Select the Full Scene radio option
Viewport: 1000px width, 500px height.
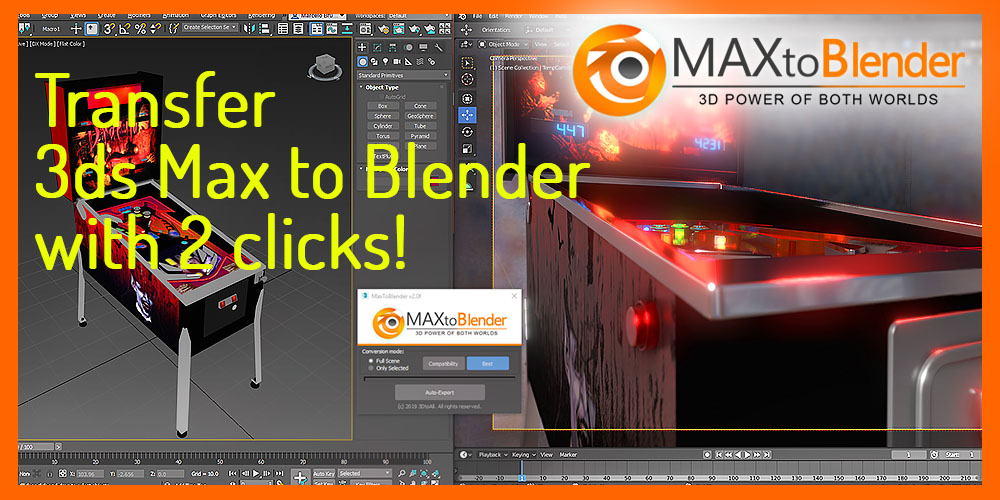click(x=371, y=360)
